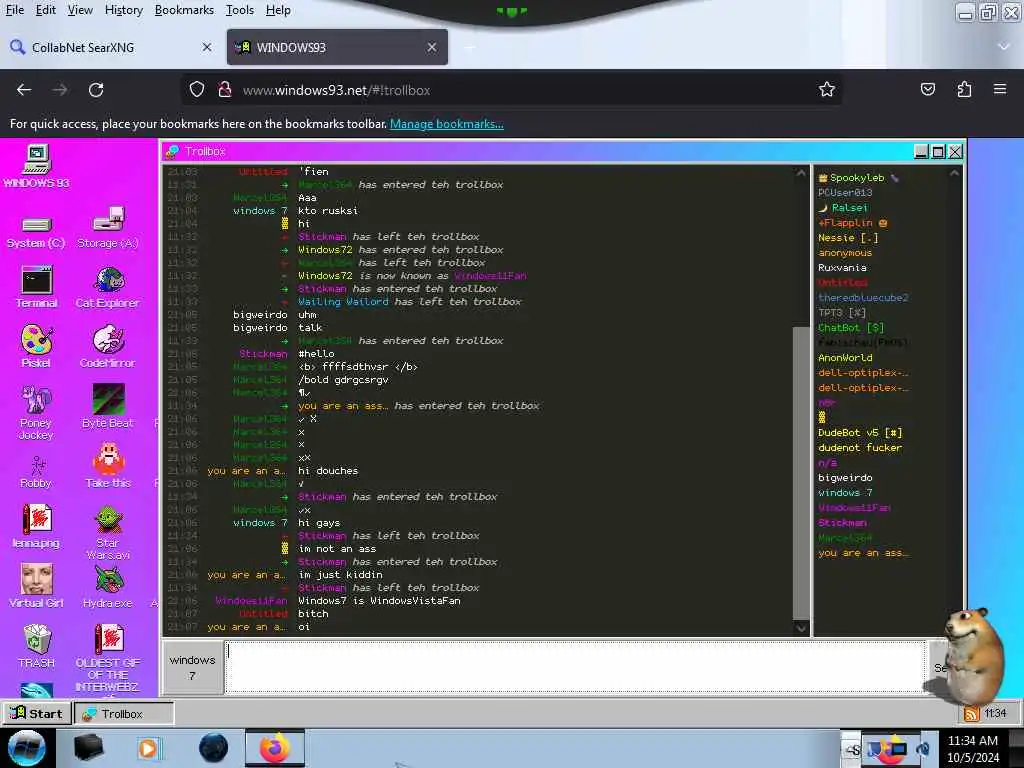
Task: Open the Firefox hamburger menu
Action: pos(1000,89)
